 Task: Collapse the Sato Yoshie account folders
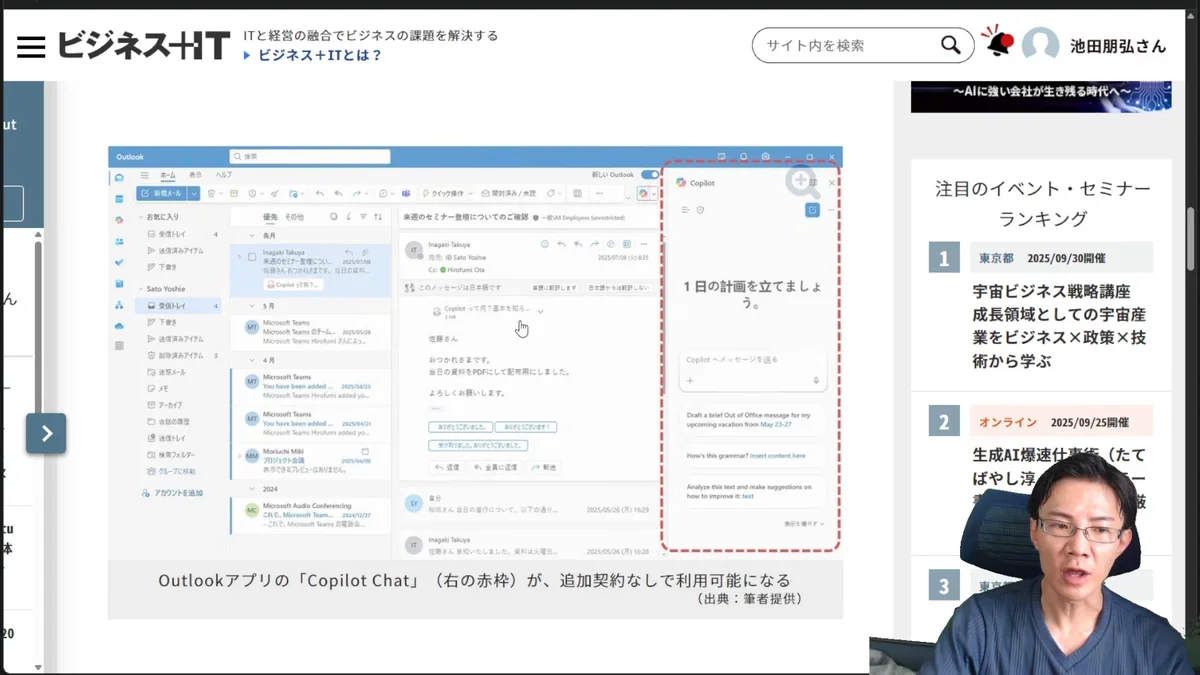140,289
